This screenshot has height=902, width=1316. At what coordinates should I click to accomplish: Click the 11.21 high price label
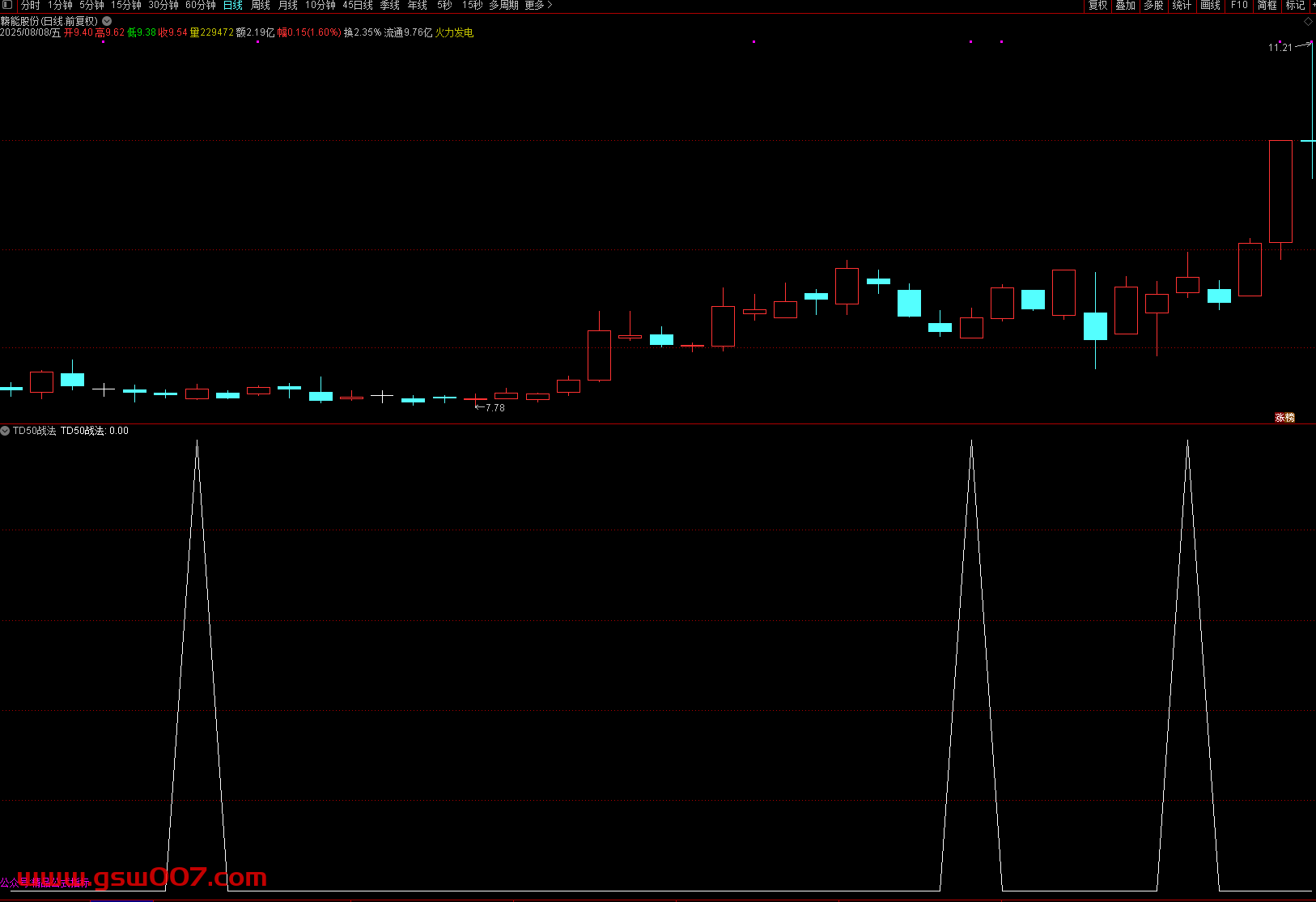(x=1280, y=48)
